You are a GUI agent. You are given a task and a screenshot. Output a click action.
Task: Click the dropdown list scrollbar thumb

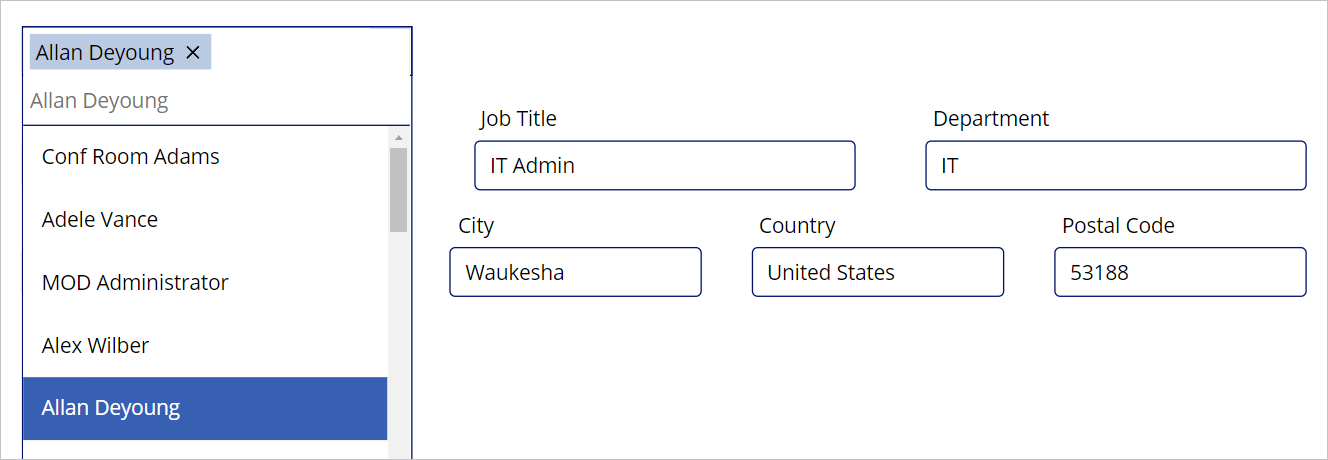point(398,190)
